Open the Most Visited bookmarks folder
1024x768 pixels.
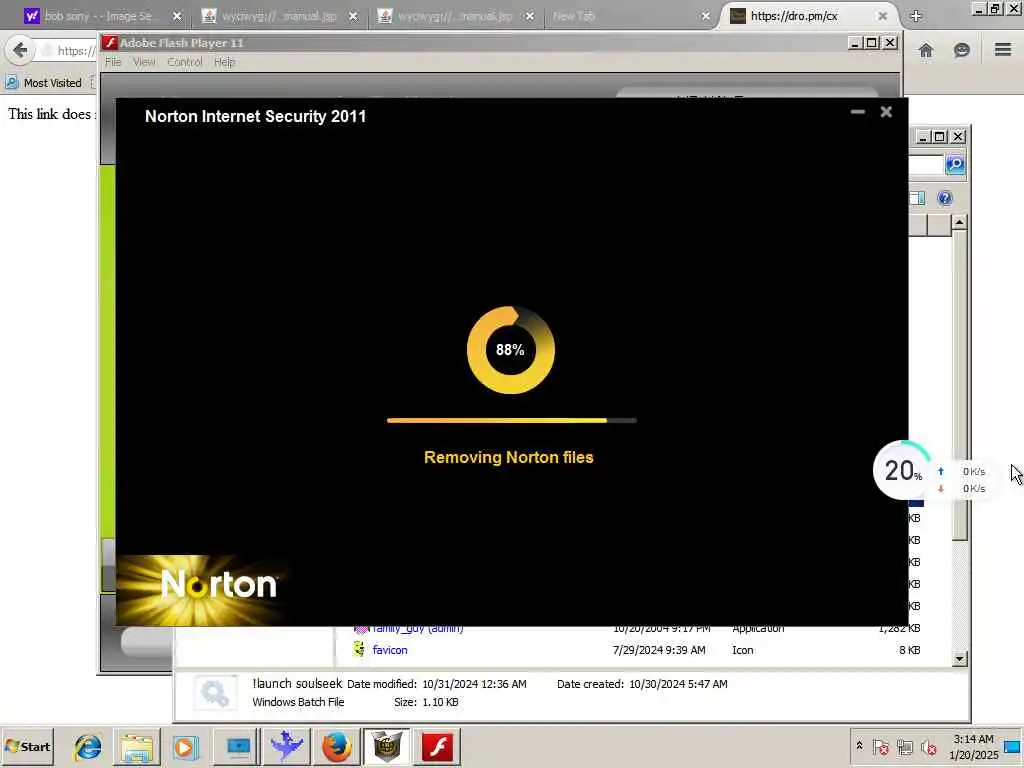[44, 83]
